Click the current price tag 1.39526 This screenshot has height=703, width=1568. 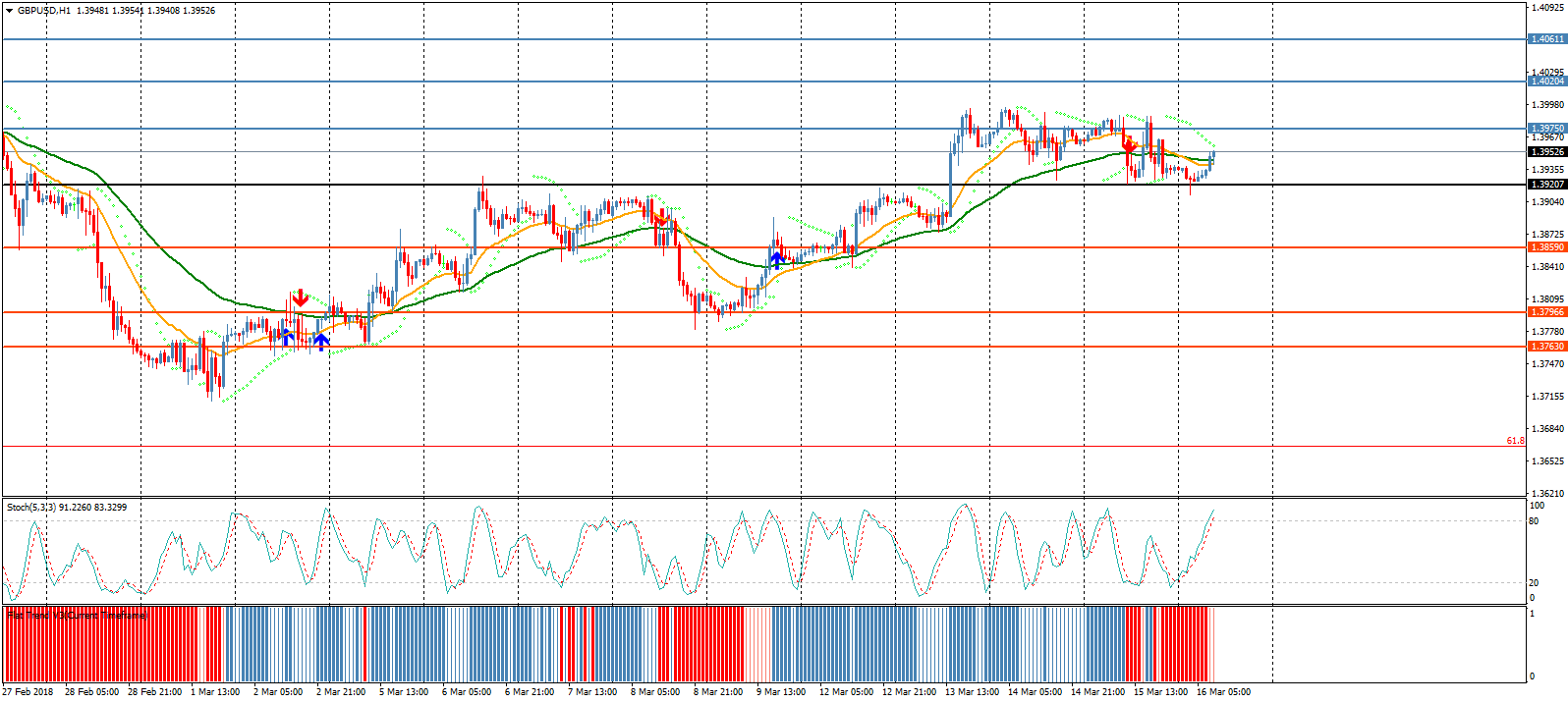[x=1546, y=152]
